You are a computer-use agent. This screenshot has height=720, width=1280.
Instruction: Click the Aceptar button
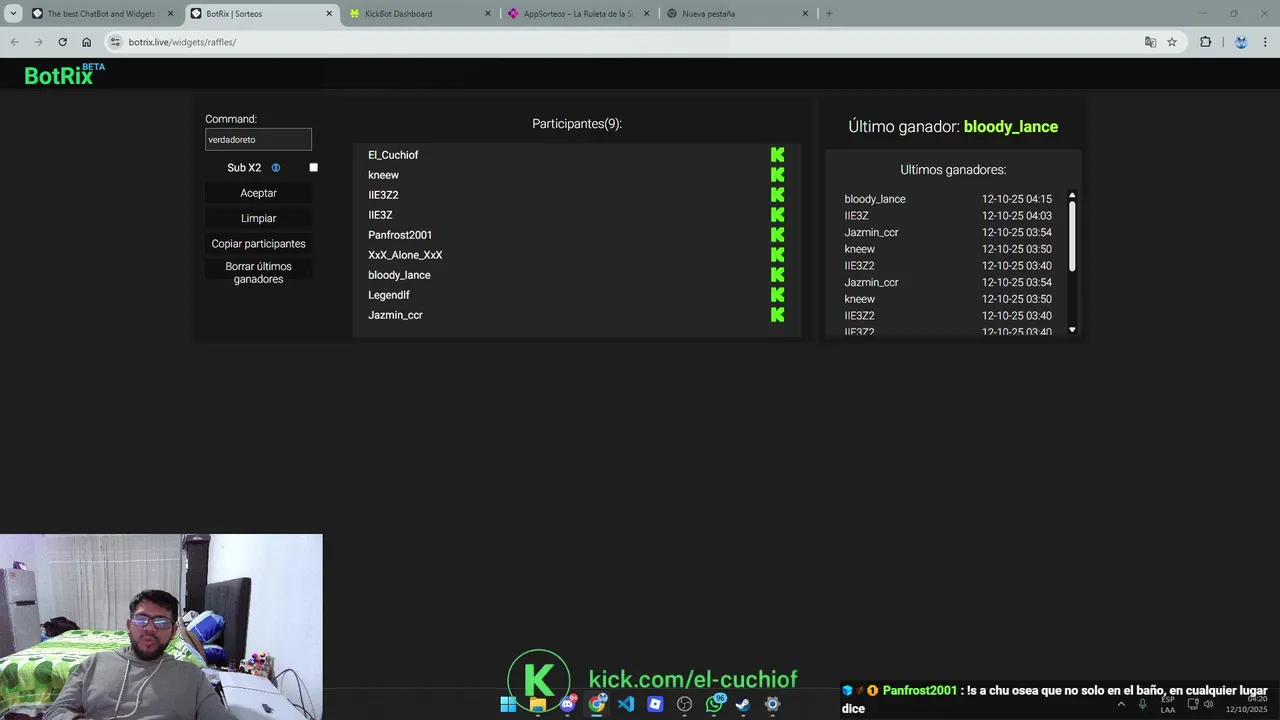(x=258, y=193)
